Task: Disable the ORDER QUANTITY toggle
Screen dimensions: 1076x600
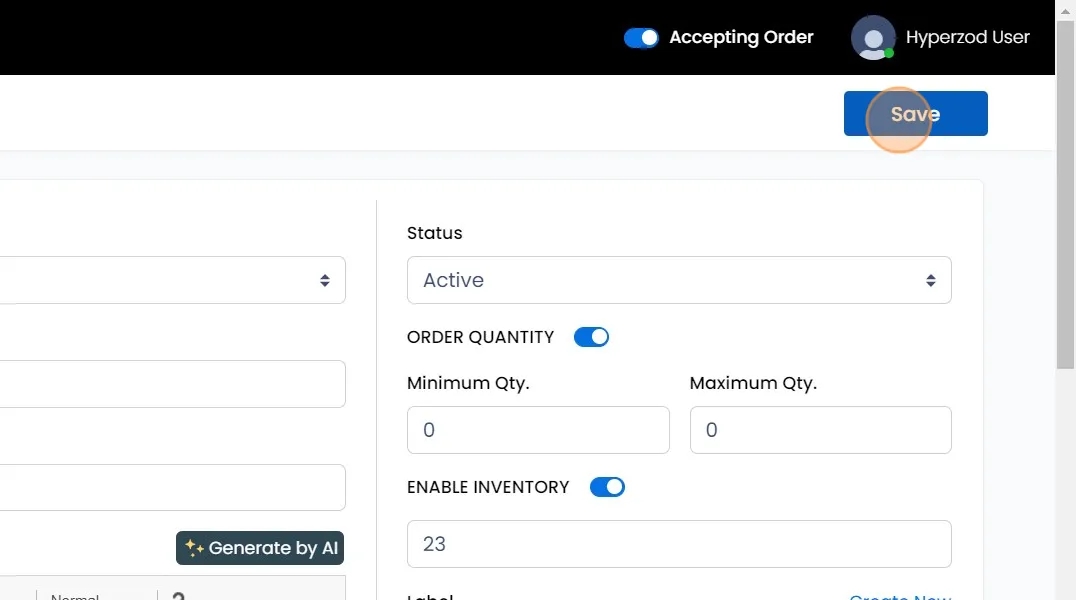Action: click(591, 337)
